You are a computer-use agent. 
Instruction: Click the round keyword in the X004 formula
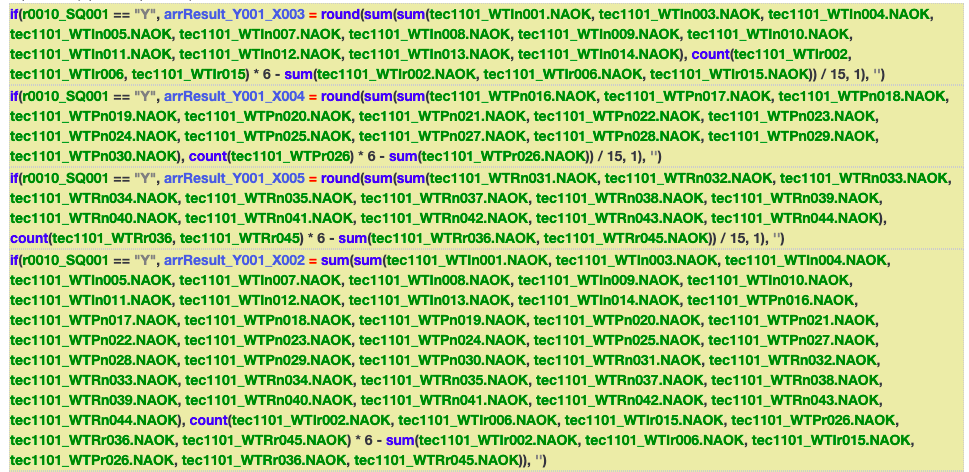click(x=340, y=96)
